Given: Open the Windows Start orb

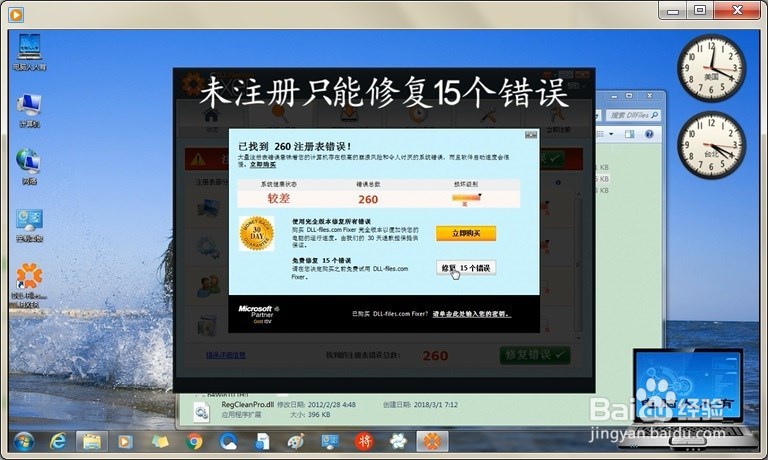Looking at the screenshot, I should tap(24, 442).
